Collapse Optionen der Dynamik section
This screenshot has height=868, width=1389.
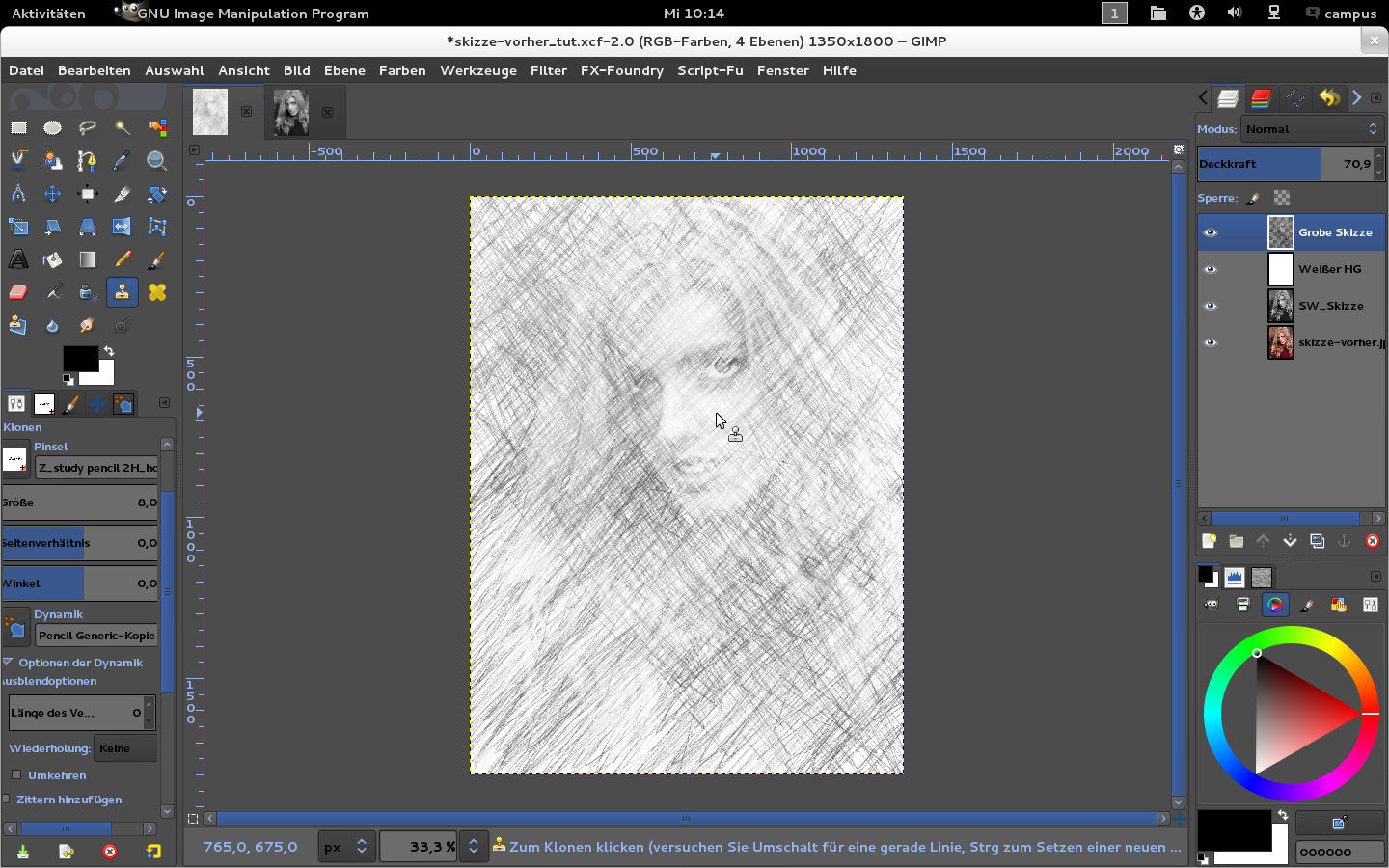click(x=8, y=663)
